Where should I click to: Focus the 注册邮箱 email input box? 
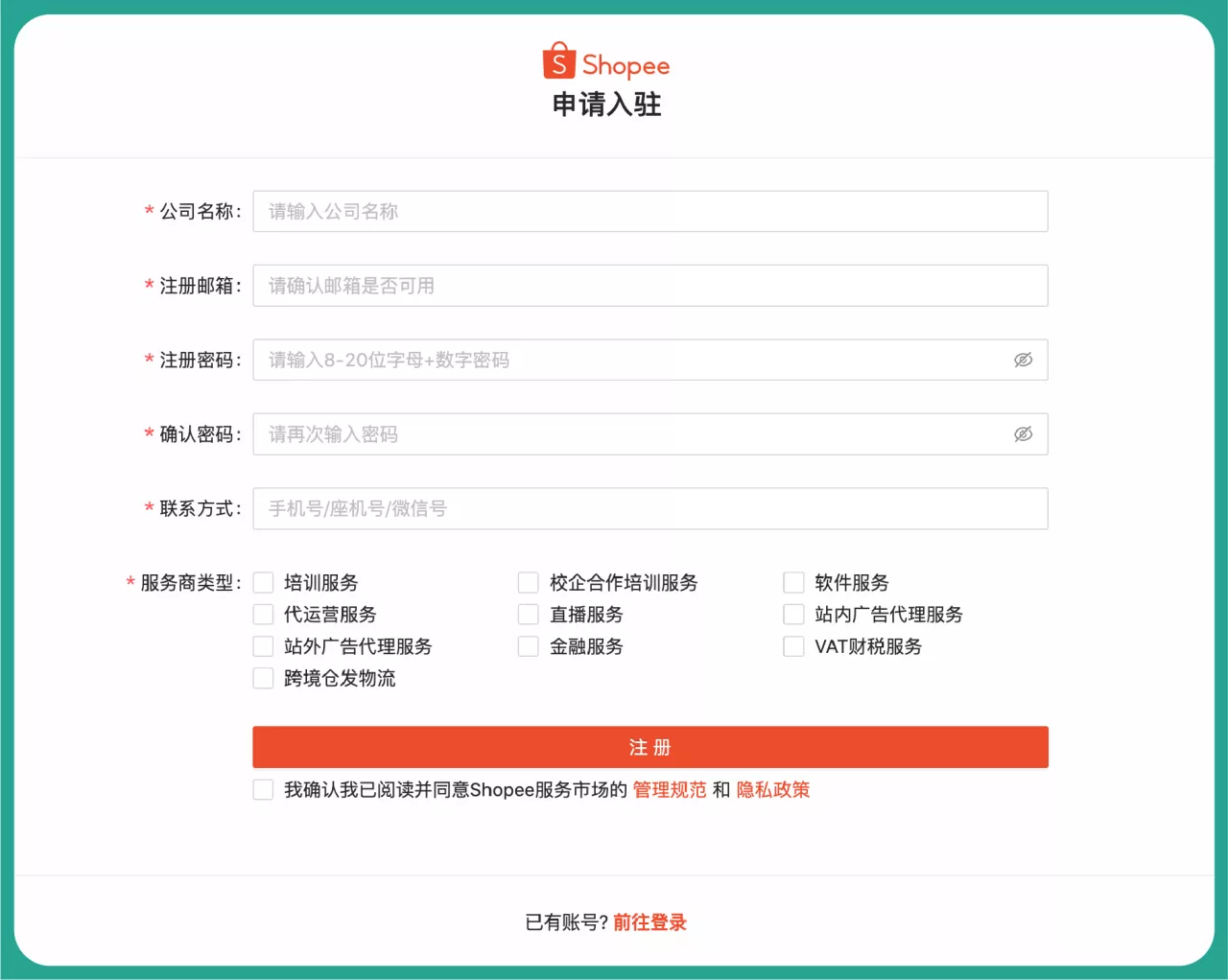650,285
